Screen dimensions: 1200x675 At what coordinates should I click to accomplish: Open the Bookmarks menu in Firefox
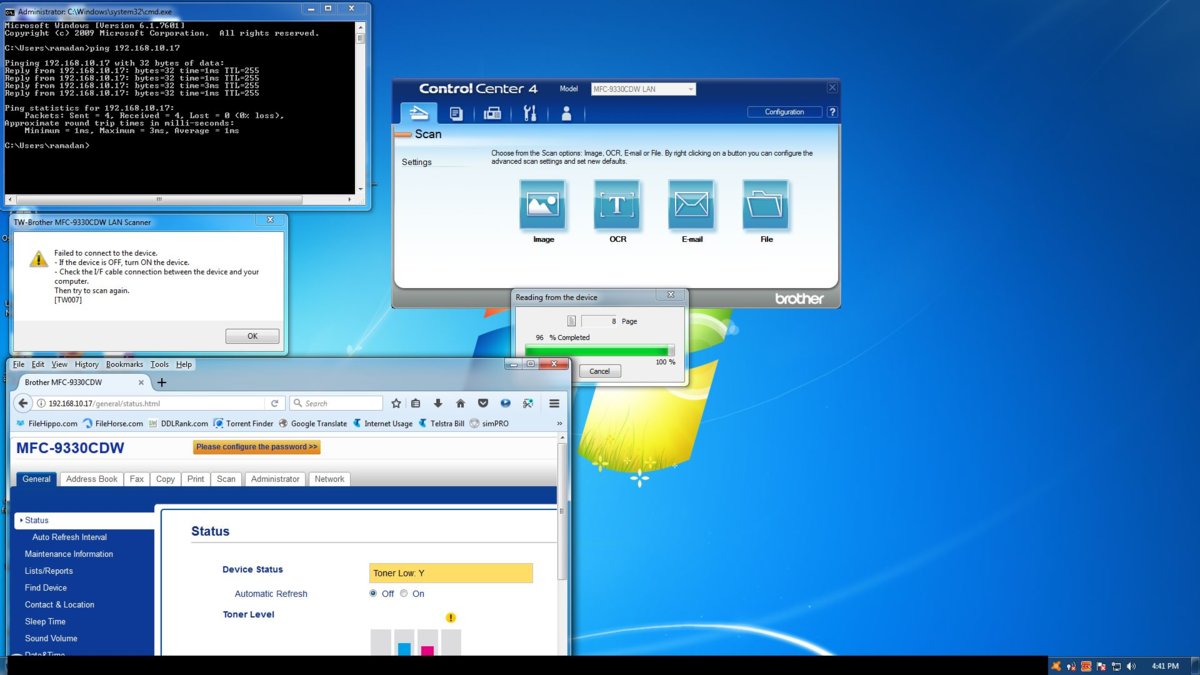[x=125, y=364]
